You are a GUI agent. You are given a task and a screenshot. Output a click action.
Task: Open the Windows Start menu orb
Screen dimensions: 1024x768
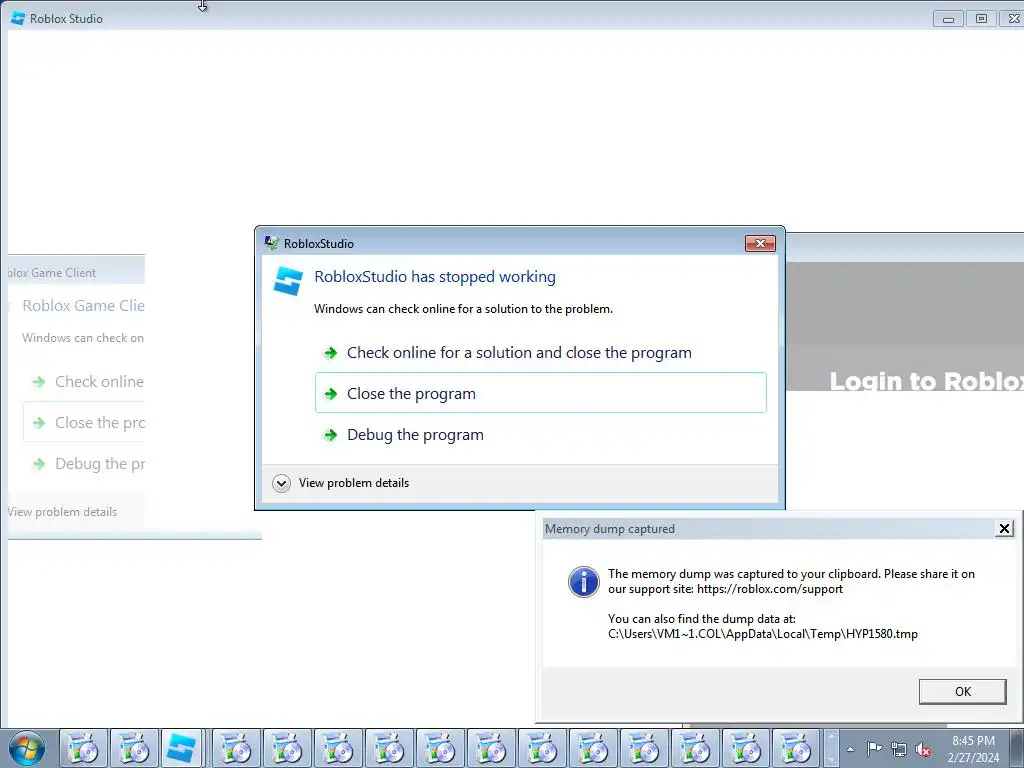(27, 748)
